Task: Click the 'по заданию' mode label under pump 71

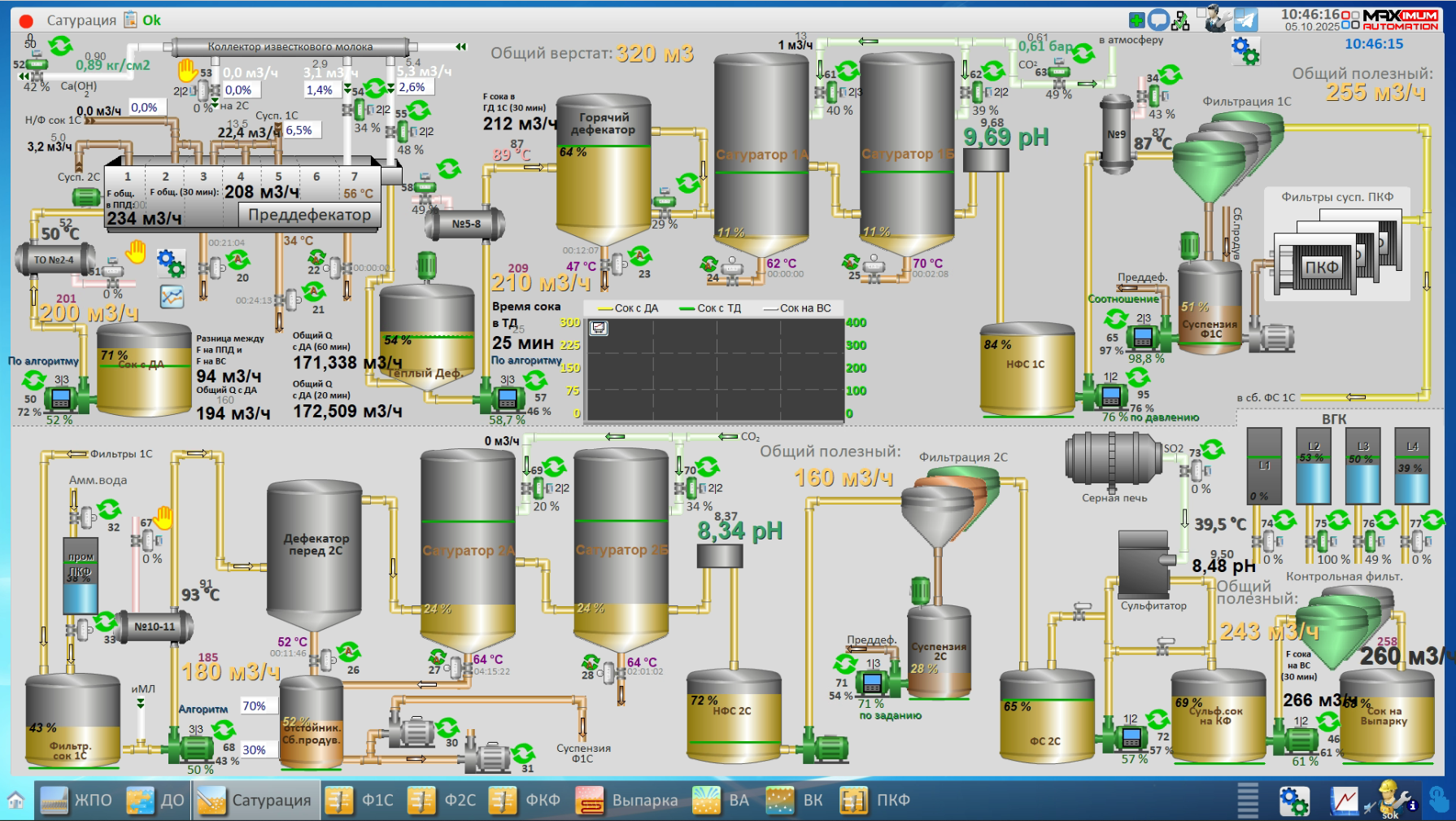Action: pyautogui.click(x=890, y=716)
